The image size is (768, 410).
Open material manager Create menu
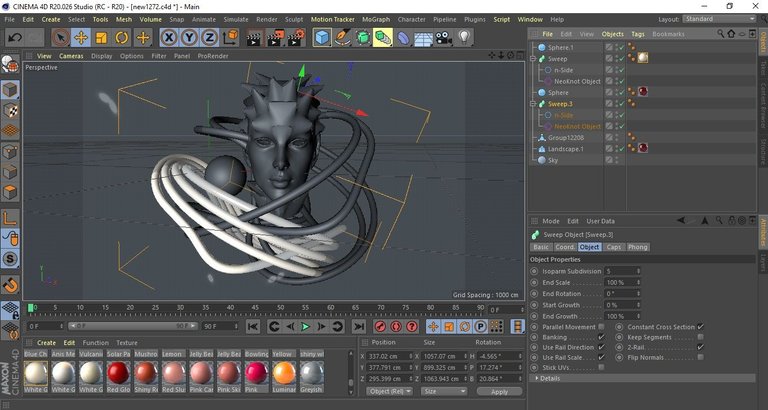[x=47, y=343]
